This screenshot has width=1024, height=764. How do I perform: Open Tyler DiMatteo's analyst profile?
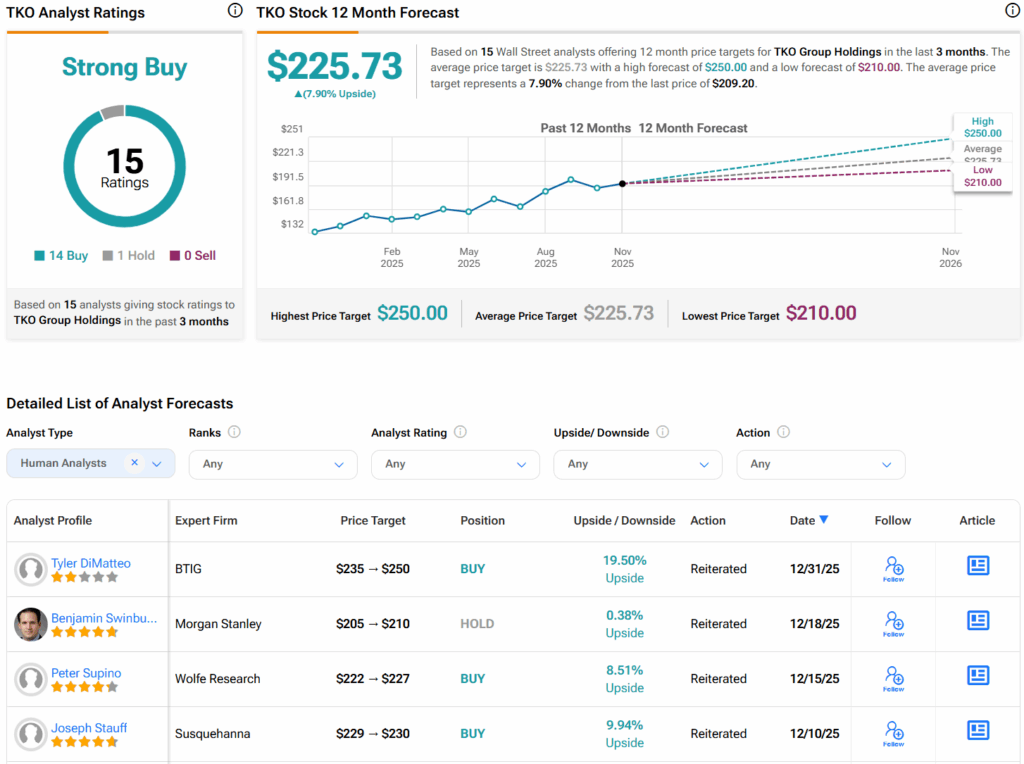point(91,563)
